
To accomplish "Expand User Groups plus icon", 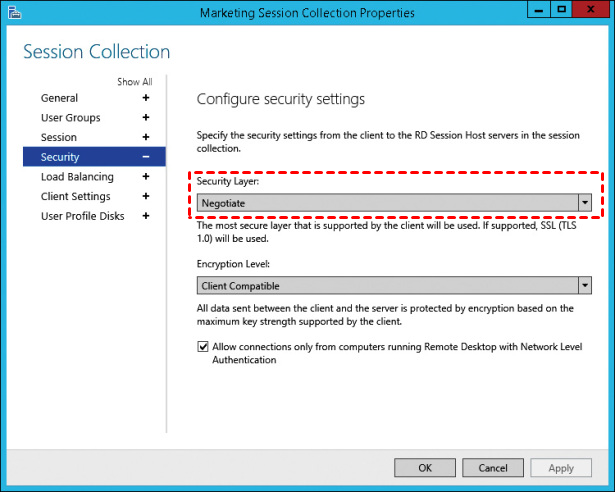I will (x=146, y=118).
